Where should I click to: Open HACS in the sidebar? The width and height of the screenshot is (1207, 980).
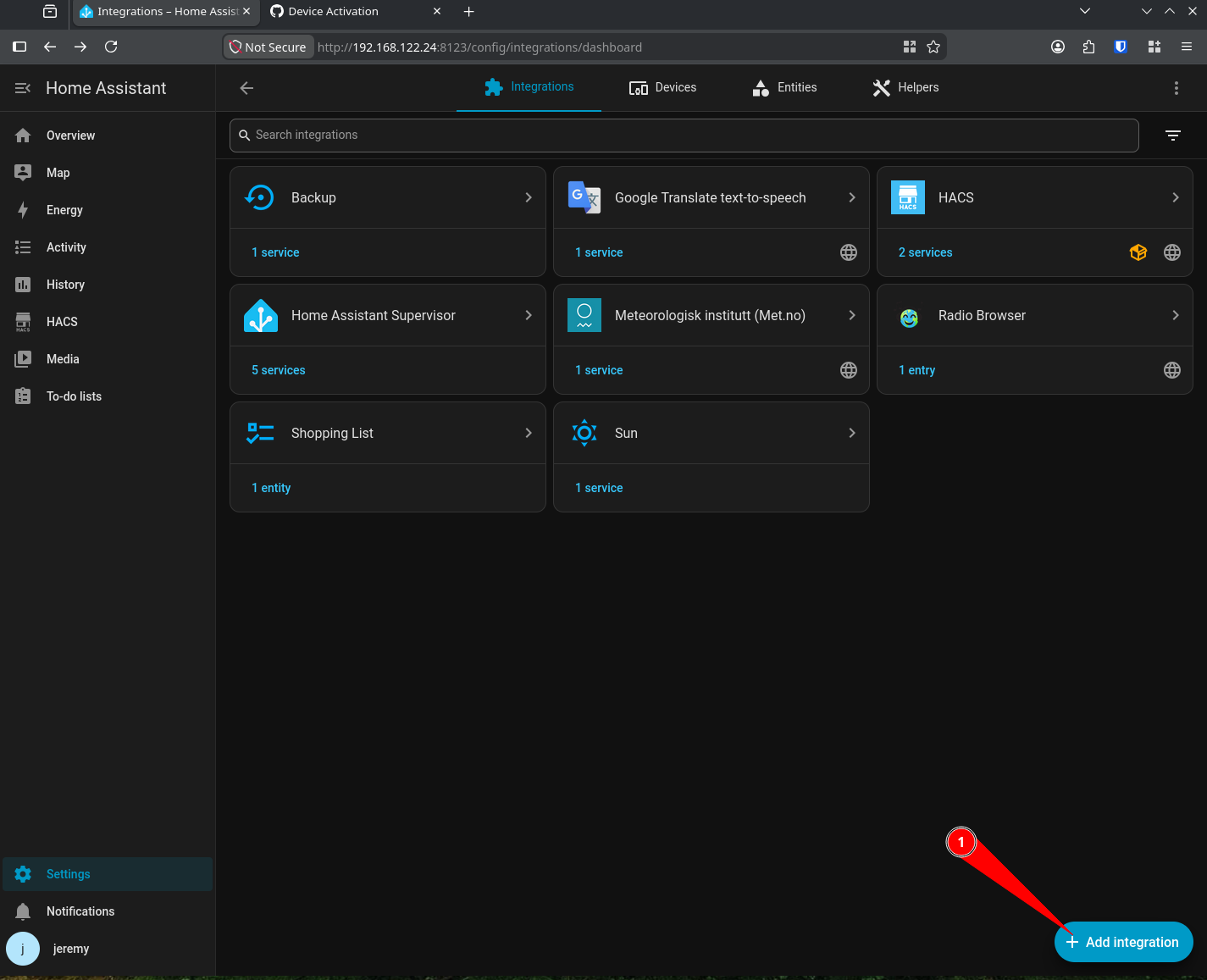pyautogui.click(x=108, y=322)
